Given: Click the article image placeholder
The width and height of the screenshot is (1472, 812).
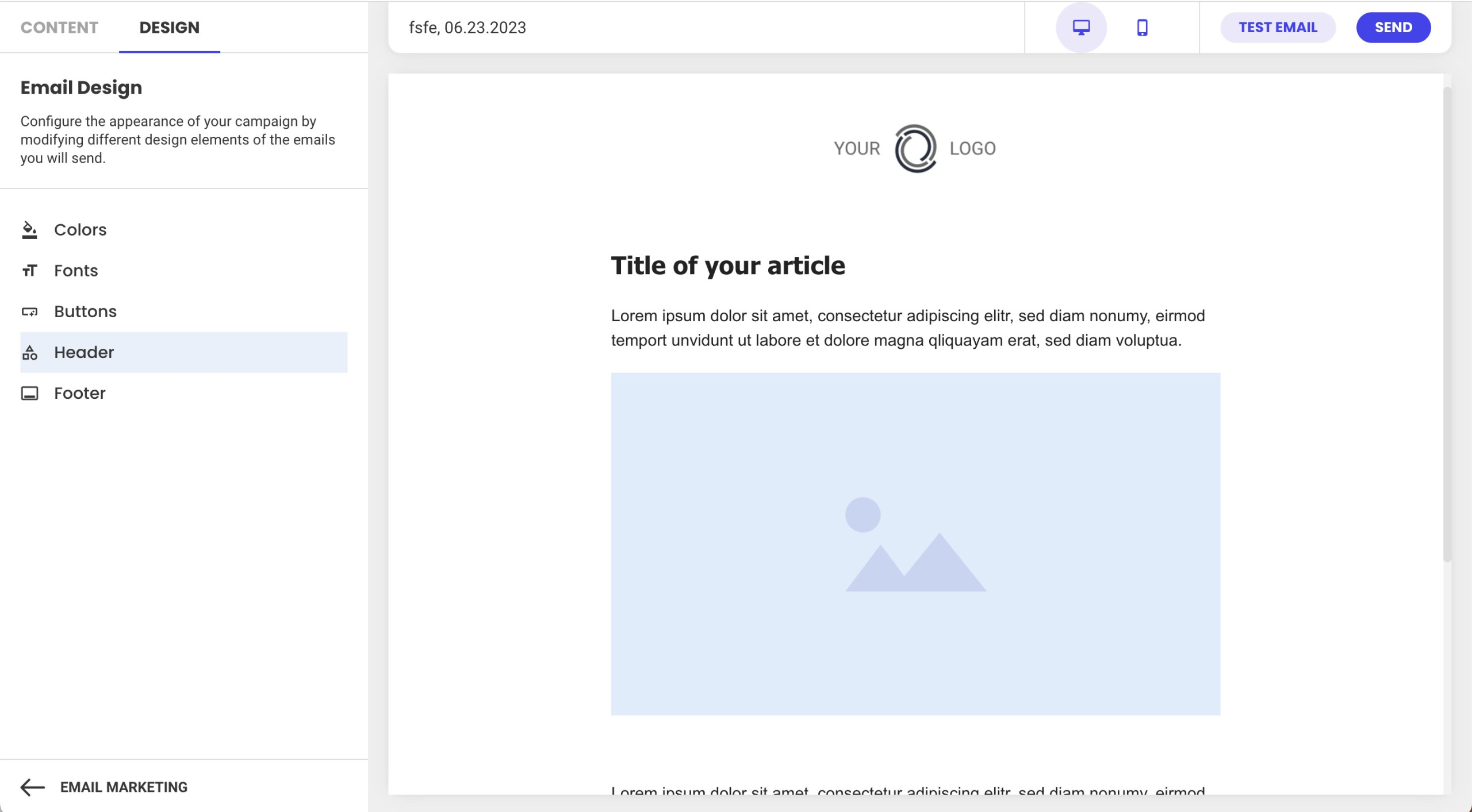Looking at the screenshot, I should 915,544.
